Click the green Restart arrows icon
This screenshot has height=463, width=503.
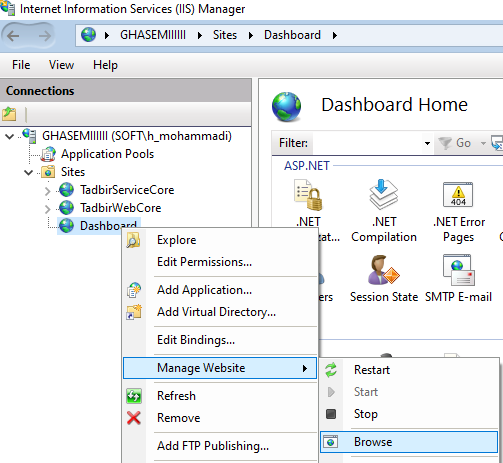click(x=331, y=370)
